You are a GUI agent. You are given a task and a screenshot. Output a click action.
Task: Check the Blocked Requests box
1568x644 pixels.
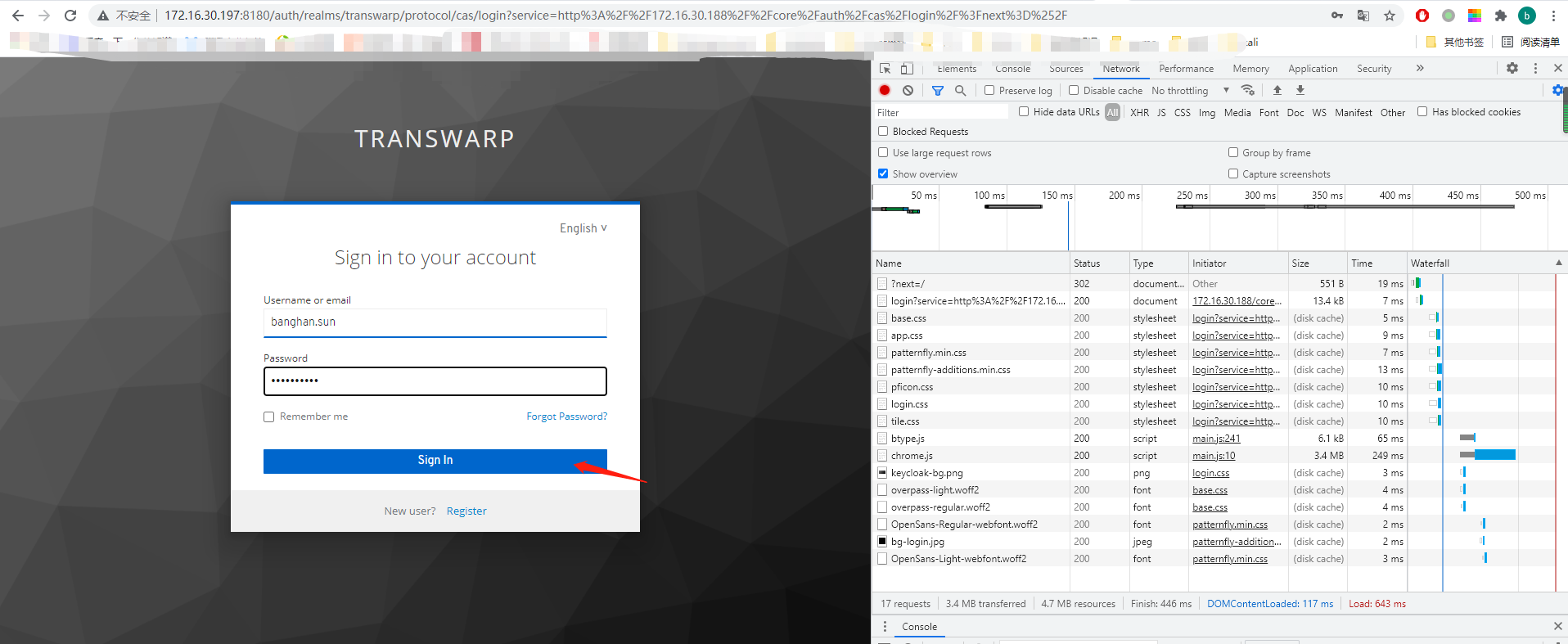[x=883, y=131]
